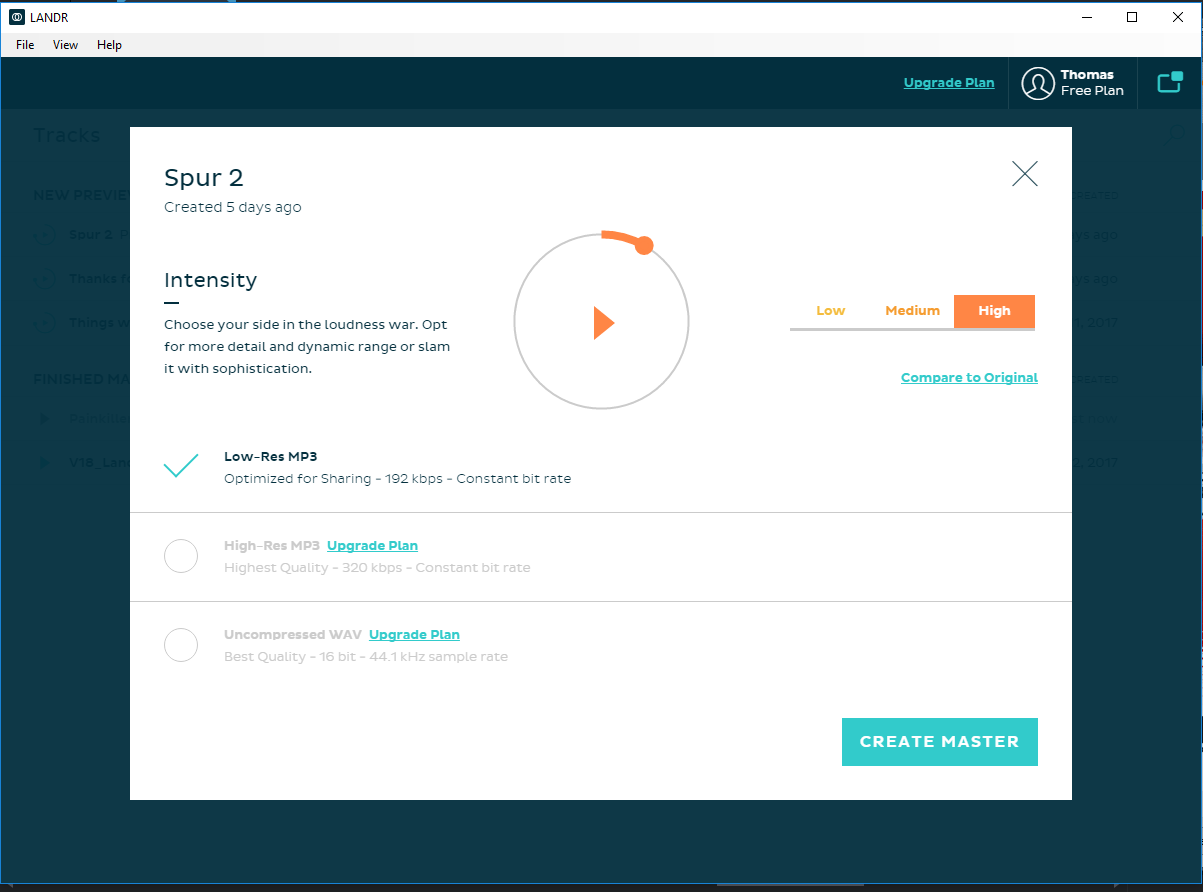Open Thomas user profile icon
Viewport: 1203px width, 892px height.
tap(1038, 83)
